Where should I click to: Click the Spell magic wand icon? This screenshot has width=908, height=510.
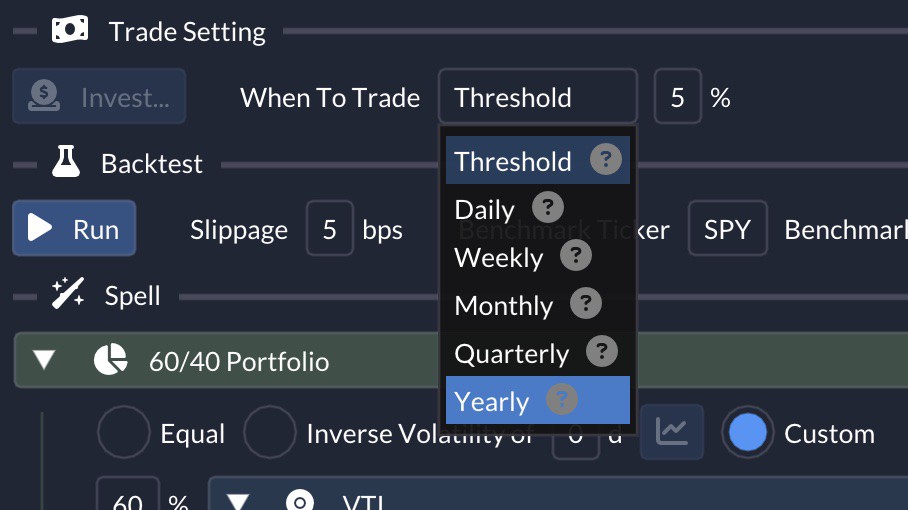(x=68, y=293)
